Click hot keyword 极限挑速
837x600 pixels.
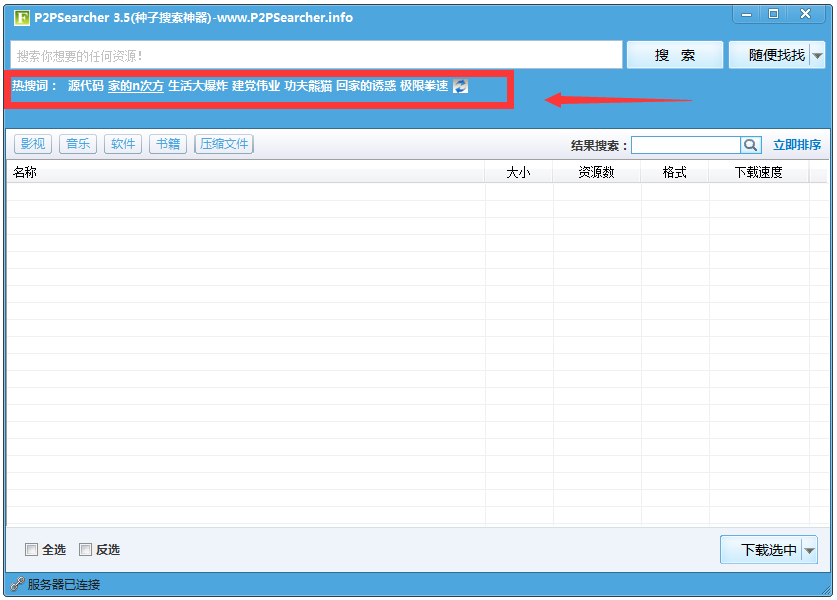424,86
